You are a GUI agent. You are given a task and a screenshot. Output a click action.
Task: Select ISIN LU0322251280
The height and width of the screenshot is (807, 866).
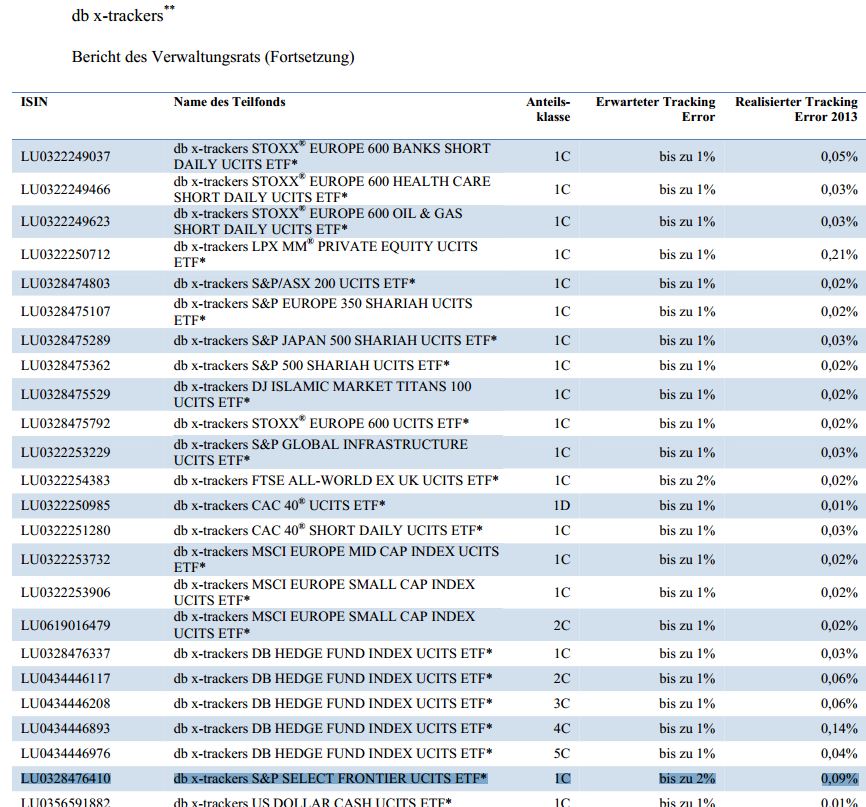[x=66, y=531]
